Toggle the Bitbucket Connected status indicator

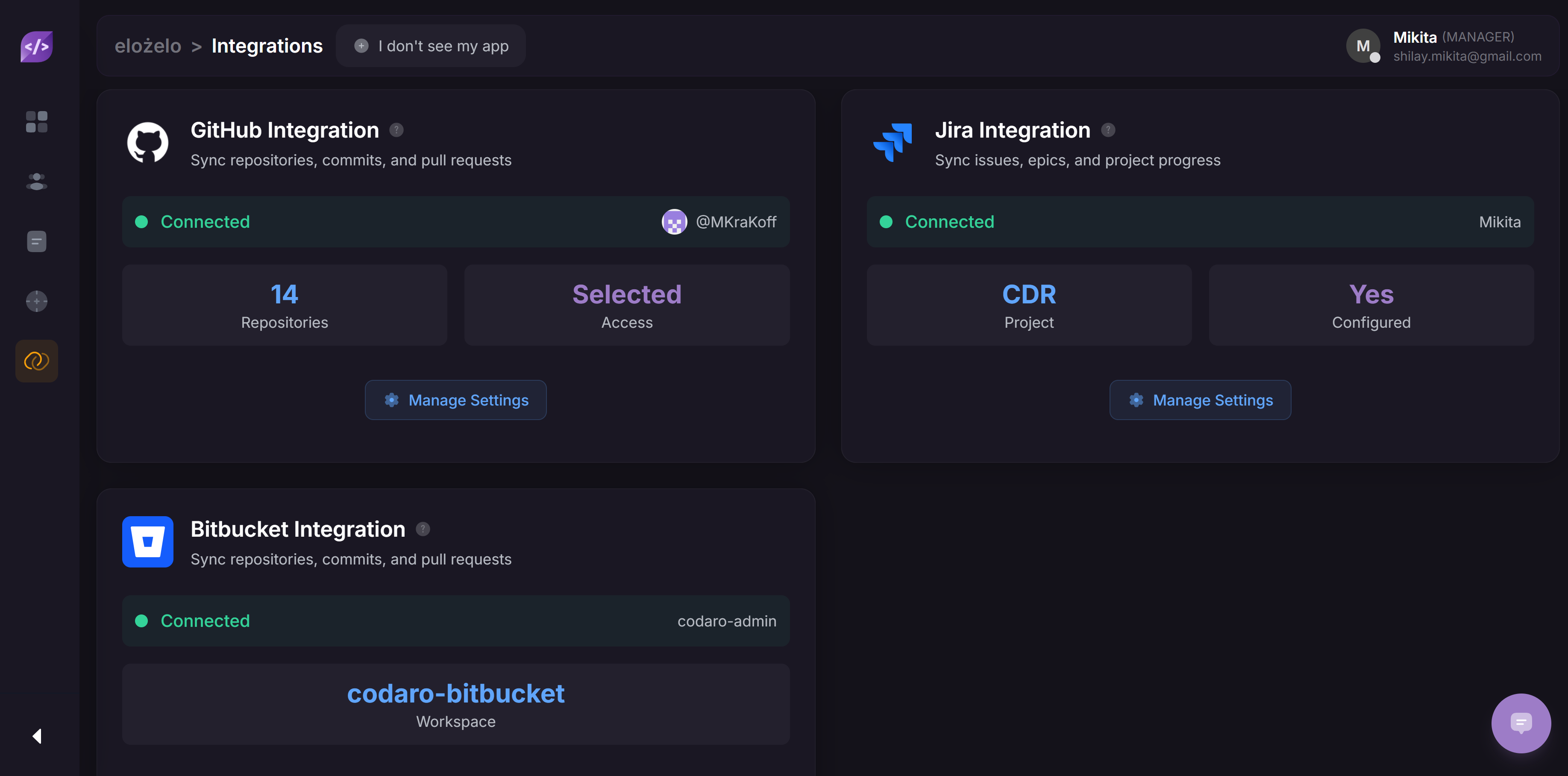[142, 621]
